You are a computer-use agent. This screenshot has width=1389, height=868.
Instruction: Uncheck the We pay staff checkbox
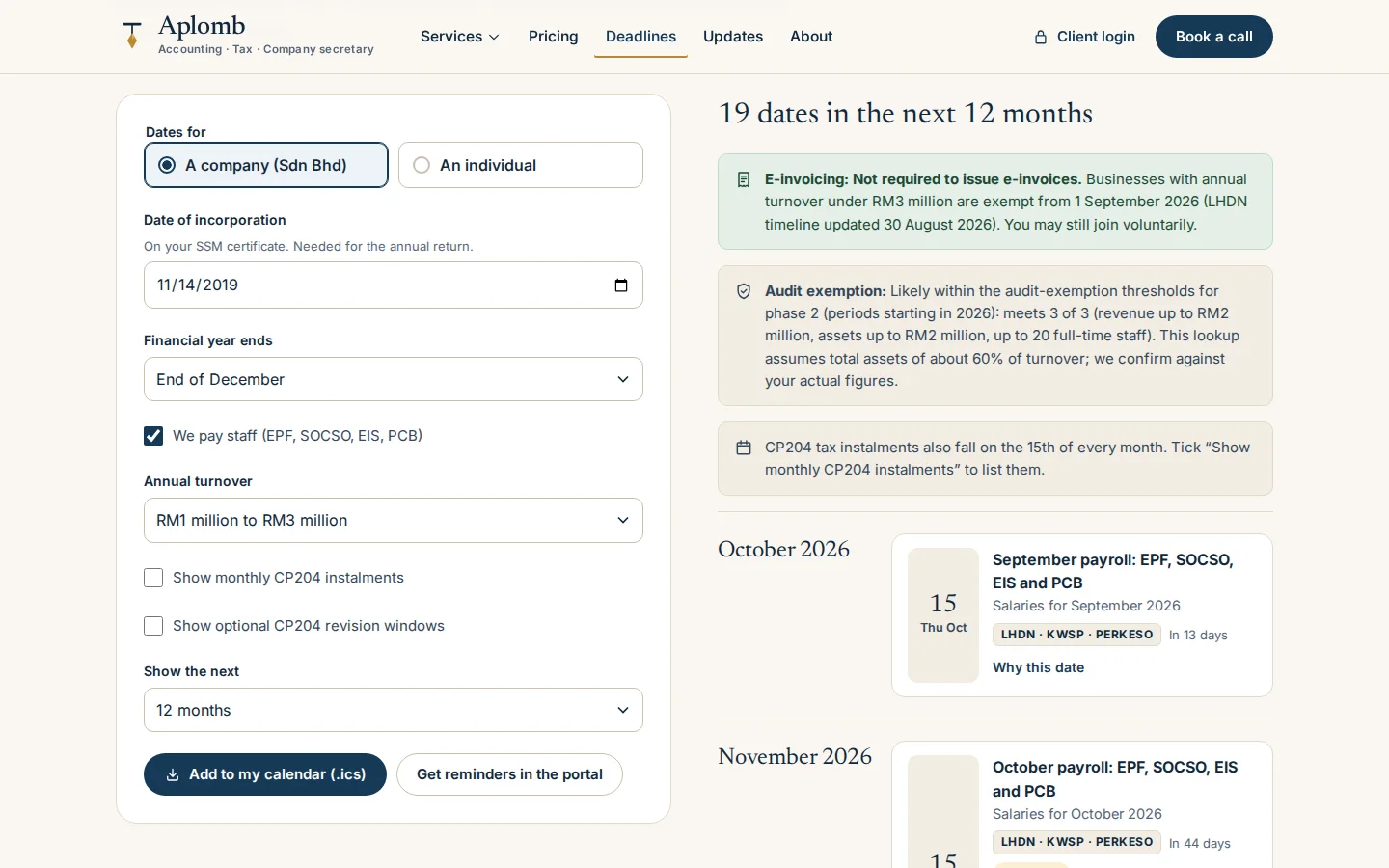tap(153, 436)
